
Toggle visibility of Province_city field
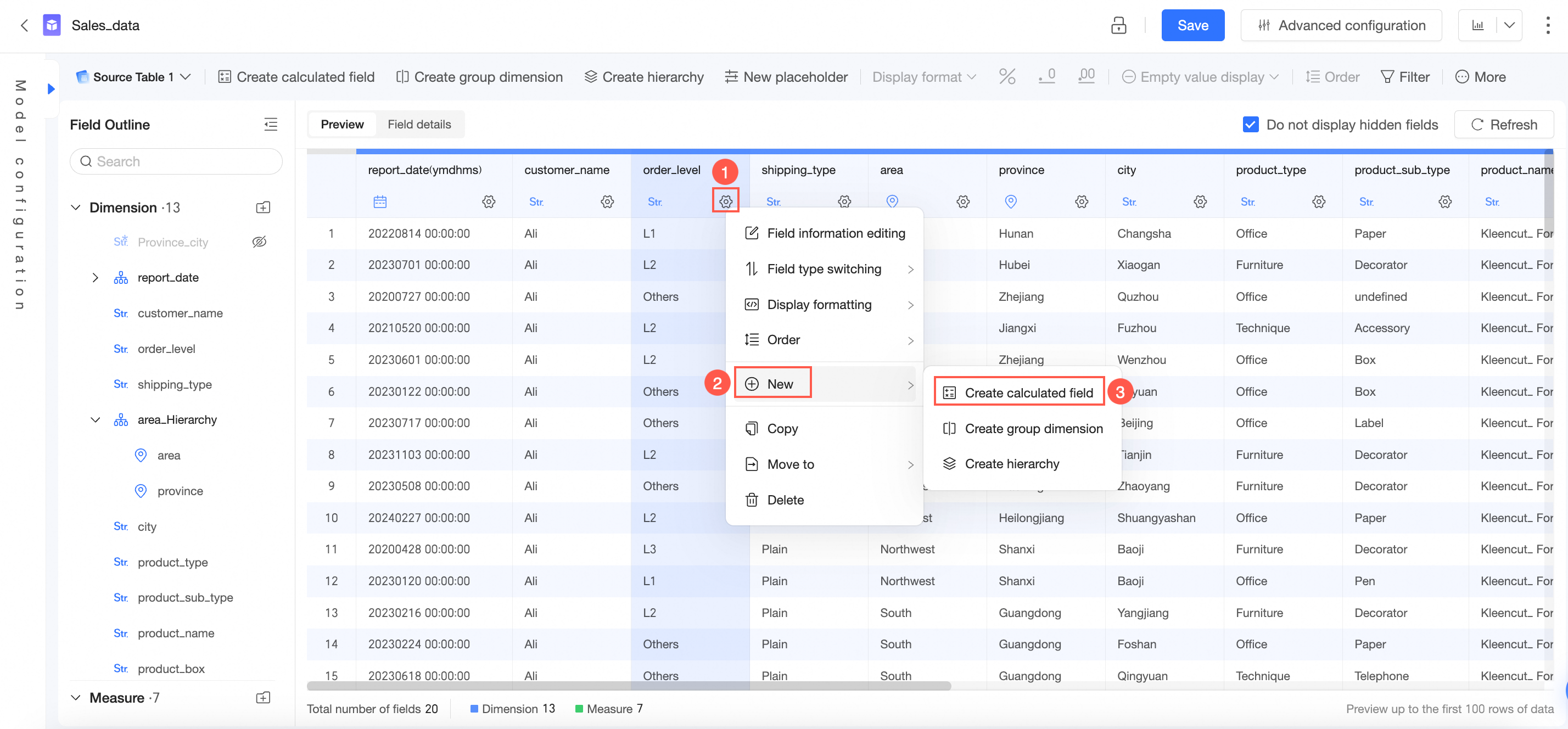(x=259, y=242)
